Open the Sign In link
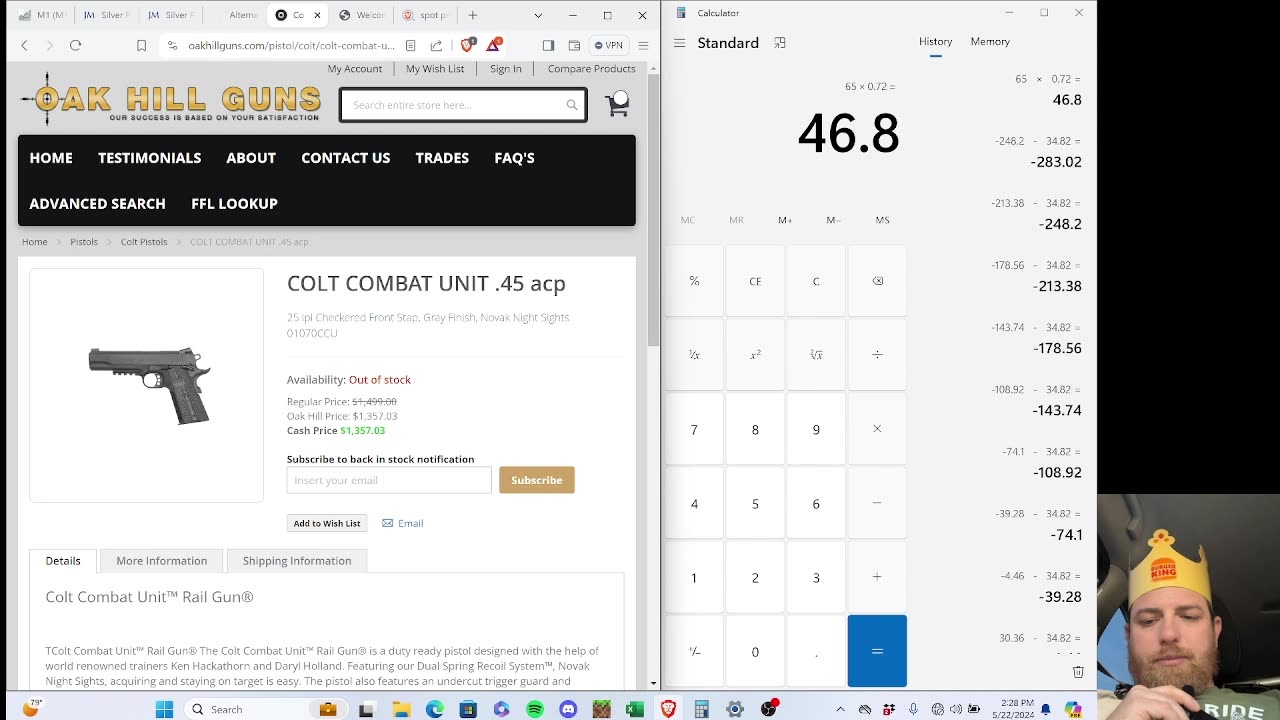 point(506,69)
